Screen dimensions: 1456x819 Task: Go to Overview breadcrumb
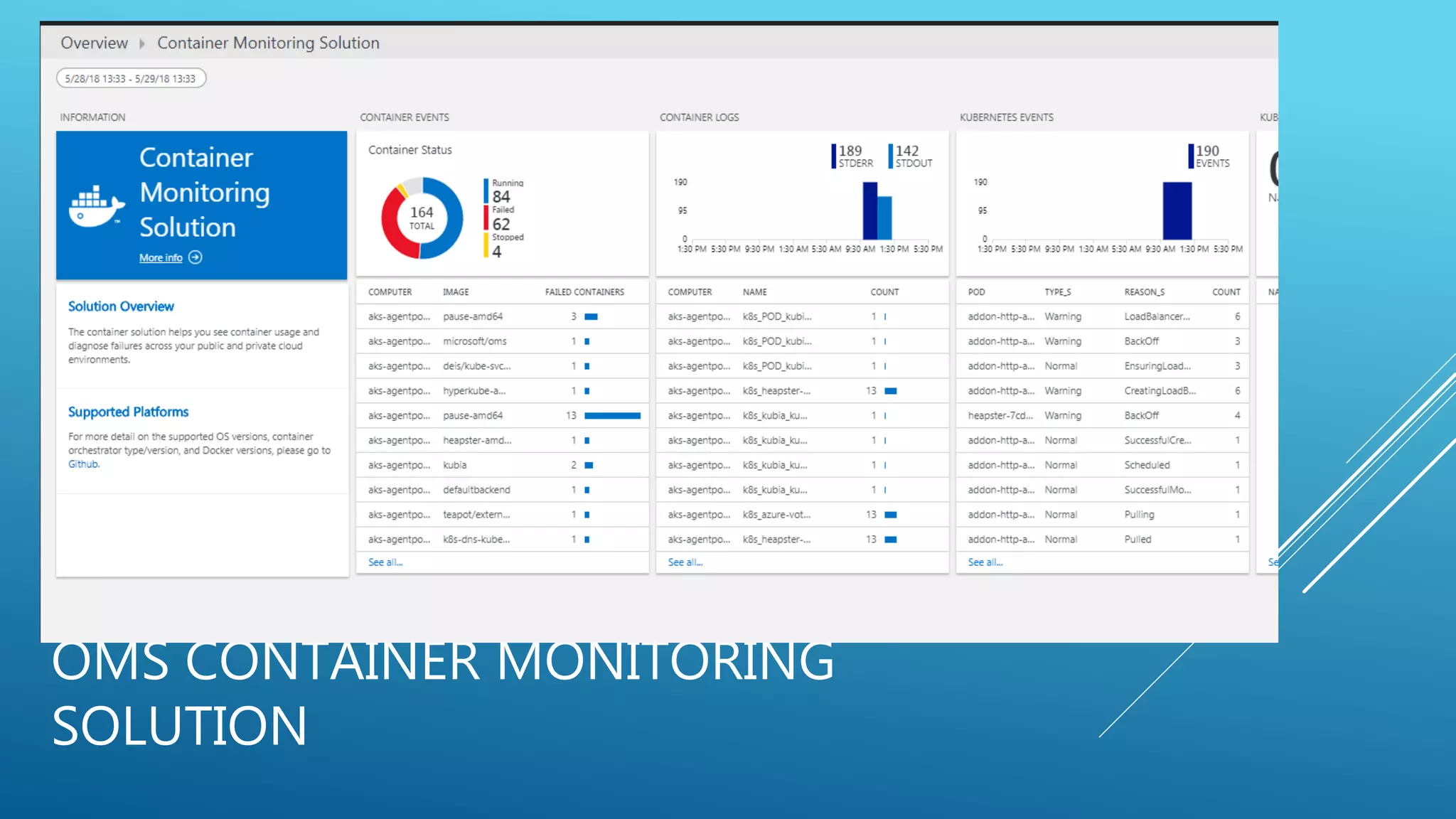(95, 43)
